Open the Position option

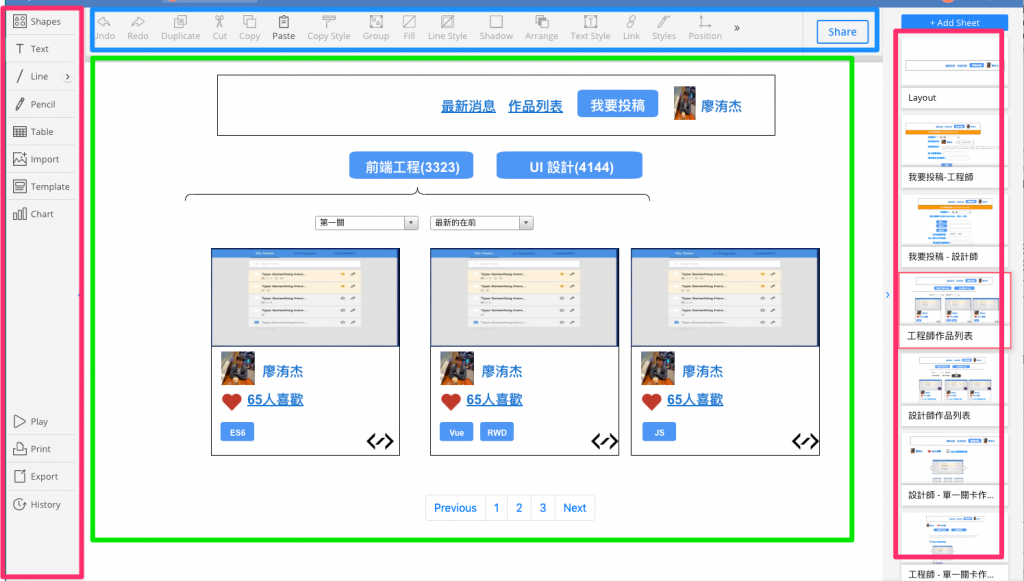[x=705, y=28]
